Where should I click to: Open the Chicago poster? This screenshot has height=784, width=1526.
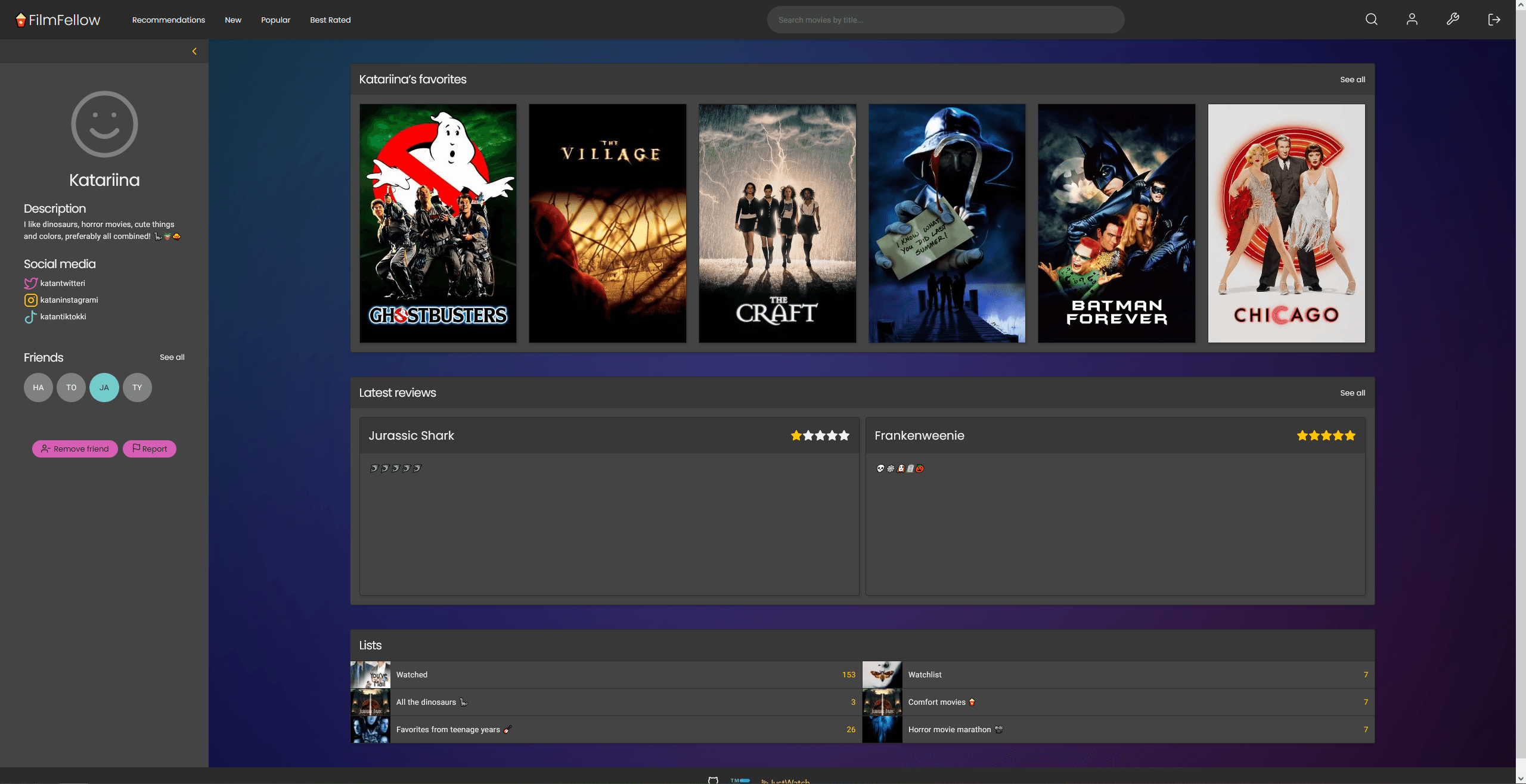tap(1286, 223)
